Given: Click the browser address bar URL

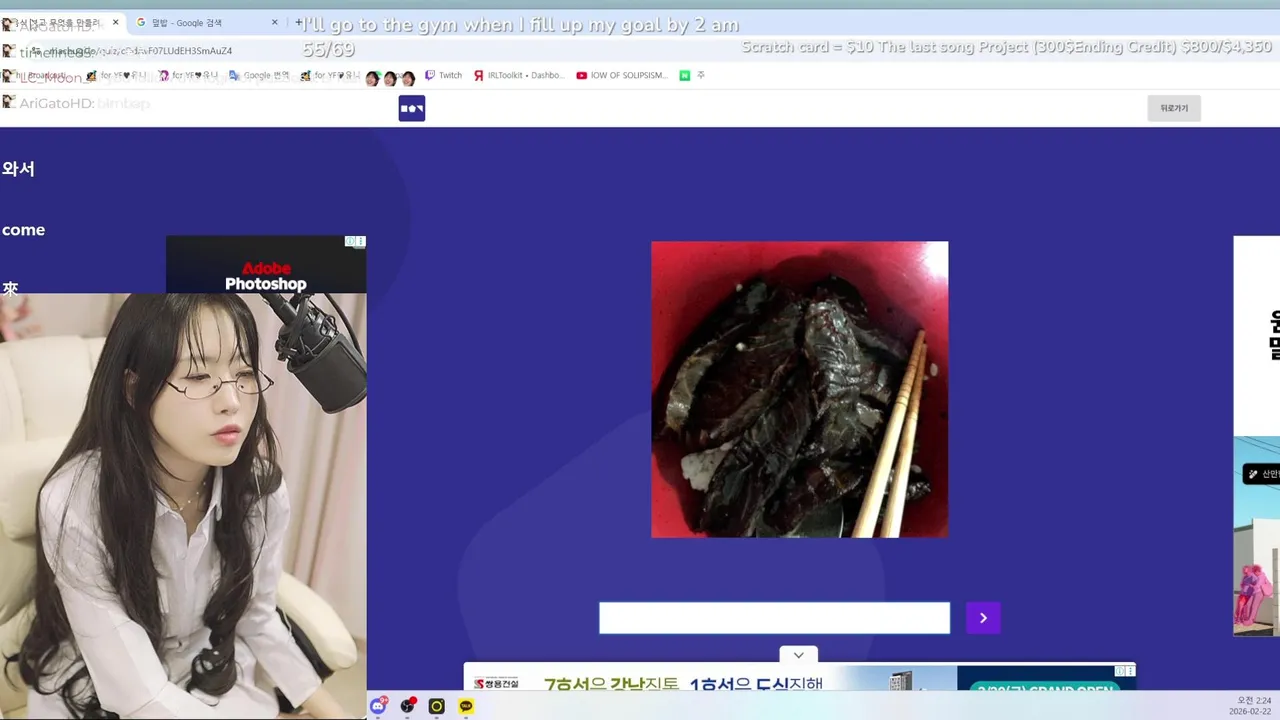Looking at the screenshot, I should [140, 51].
